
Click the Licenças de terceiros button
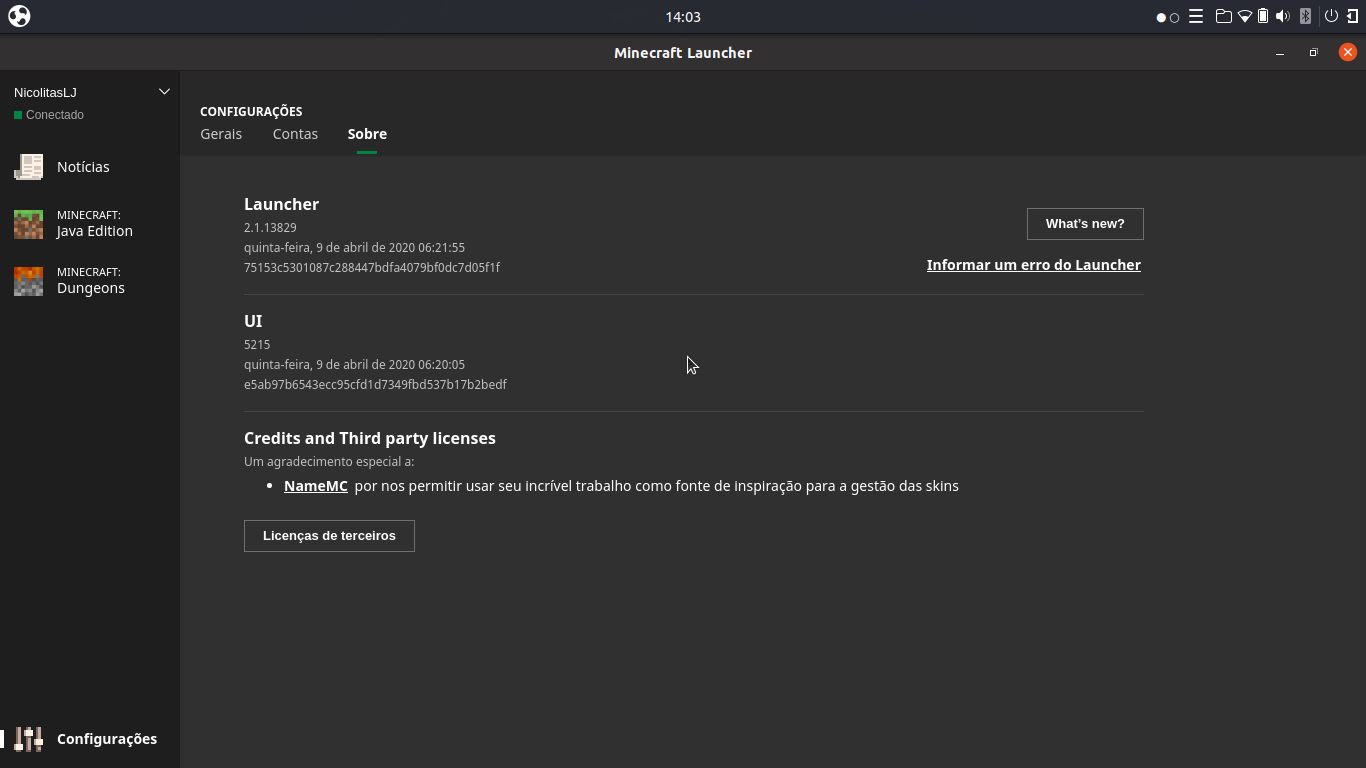click(x=329, y=536)
